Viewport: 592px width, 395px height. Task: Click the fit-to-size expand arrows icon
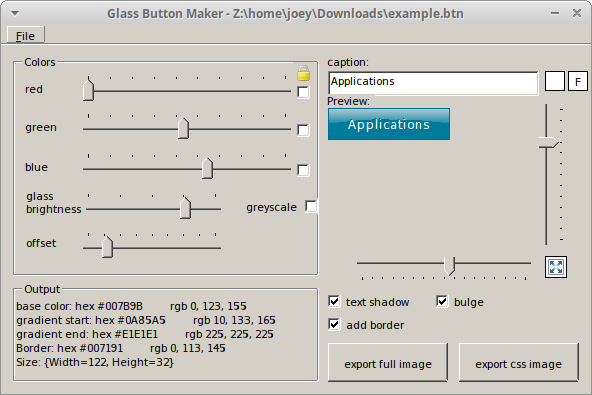(556, 267)
